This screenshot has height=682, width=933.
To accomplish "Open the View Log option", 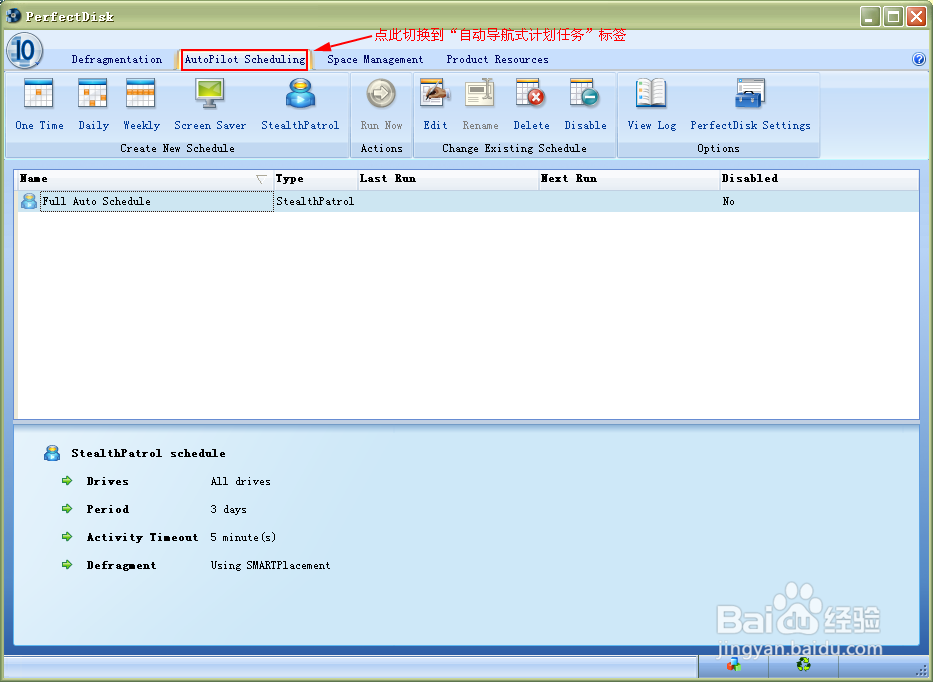I will click(x=652, y=105).
